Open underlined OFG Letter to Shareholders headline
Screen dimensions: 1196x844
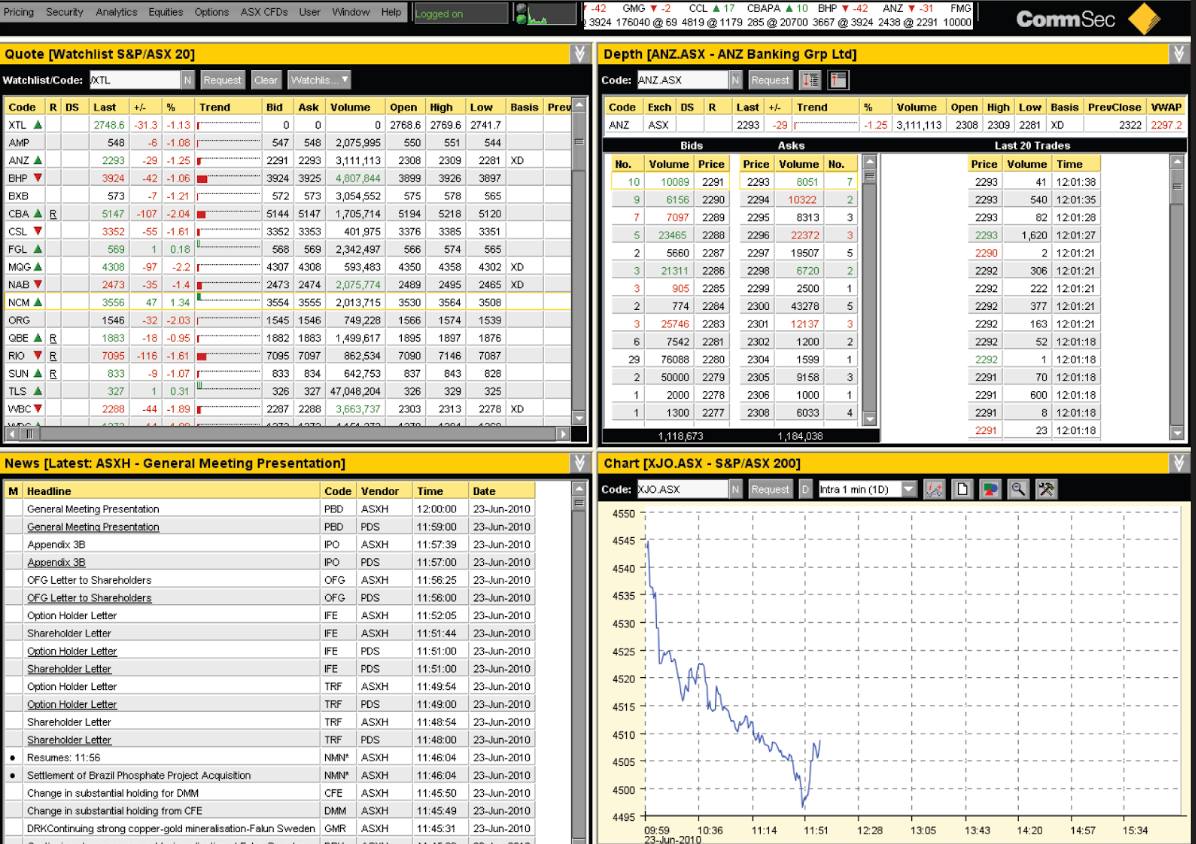(x=89, y=598)
